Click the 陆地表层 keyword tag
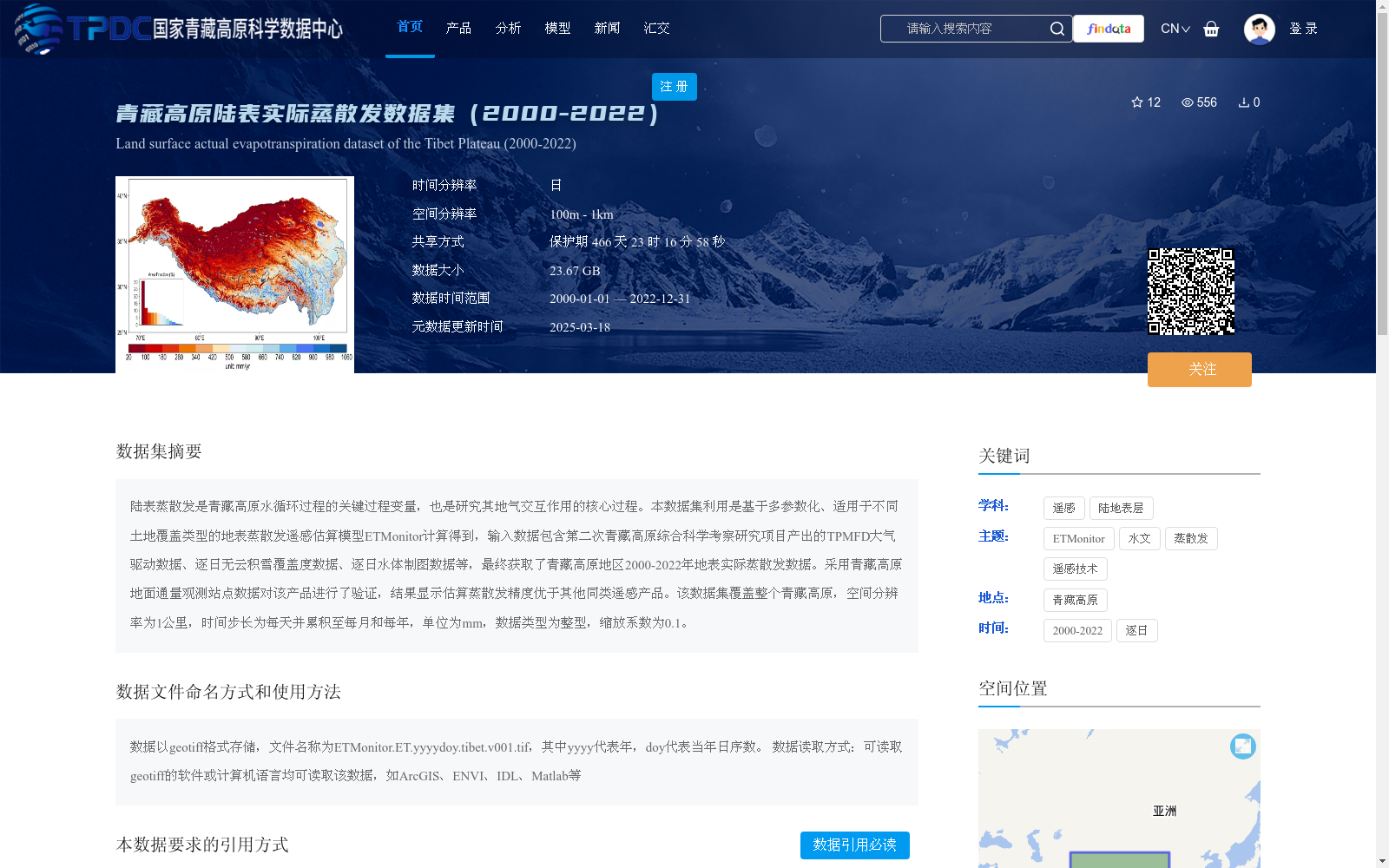This screenshot has width=1389, height=868. click(1121, 508)
